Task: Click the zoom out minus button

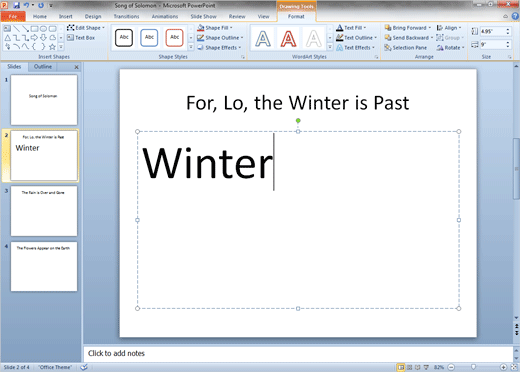Action: coord(451,367)
